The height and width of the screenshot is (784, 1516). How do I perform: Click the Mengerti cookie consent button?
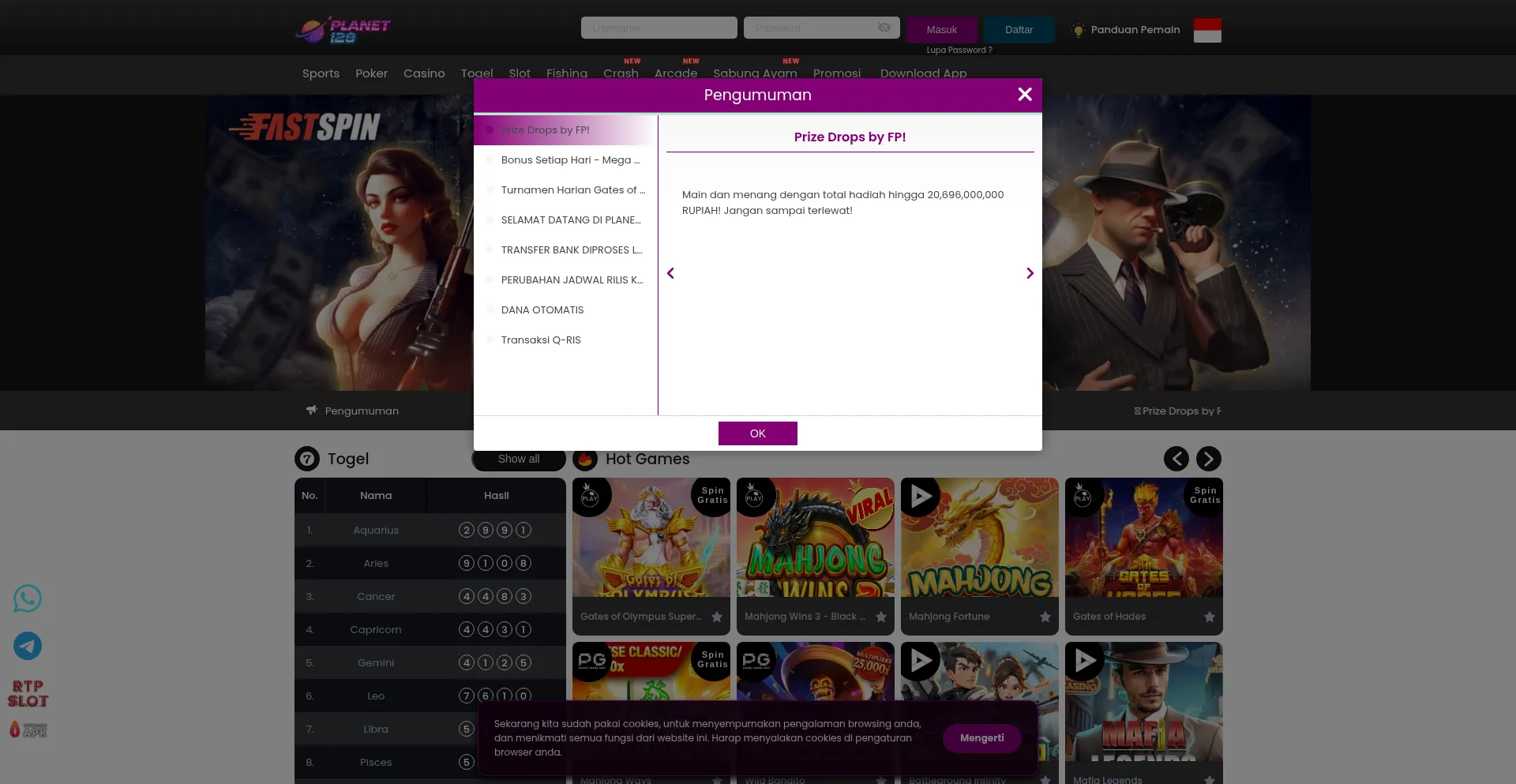[982, 738]
